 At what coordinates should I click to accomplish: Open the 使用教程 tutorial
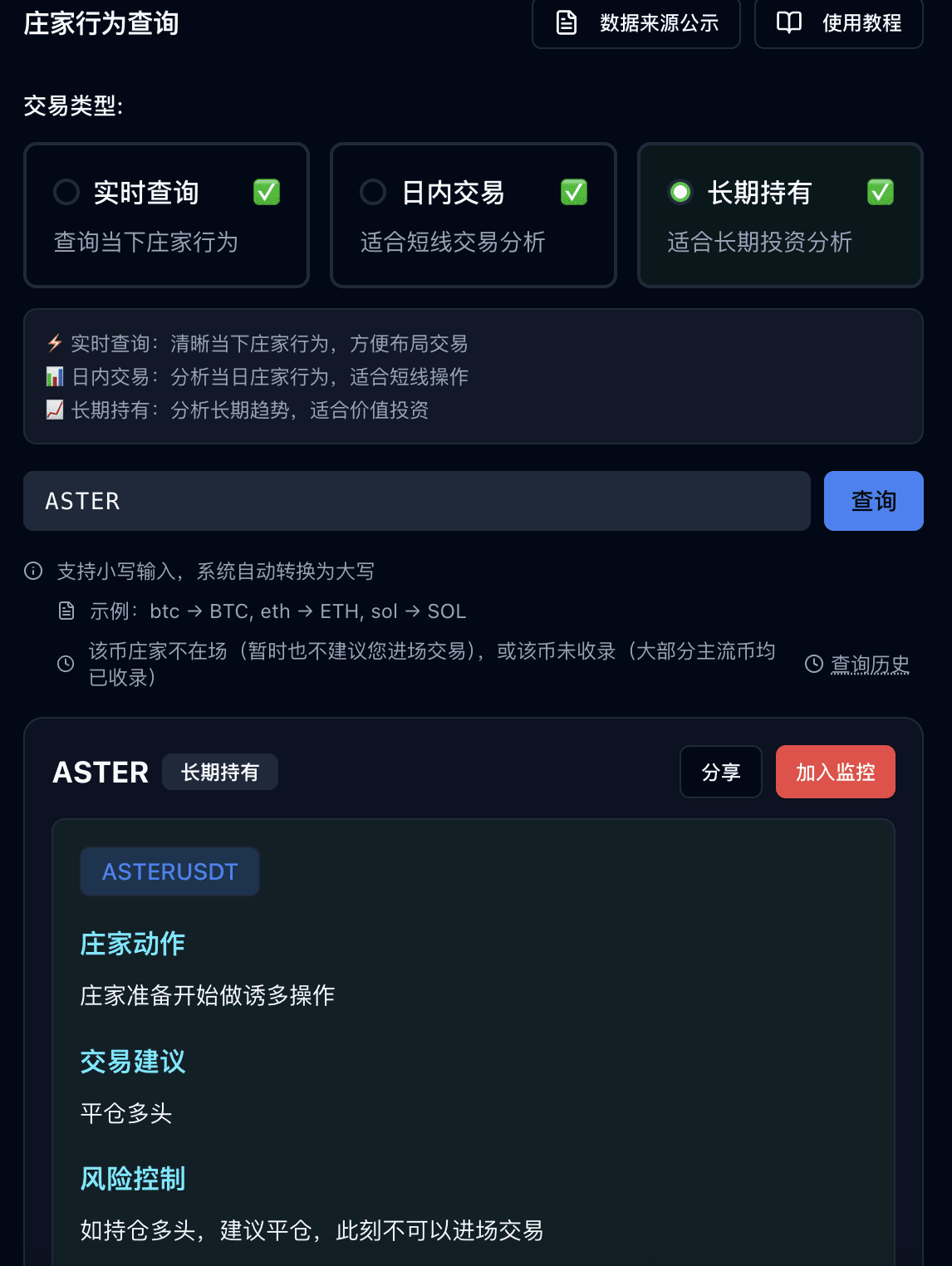click(x=839, y=23)
